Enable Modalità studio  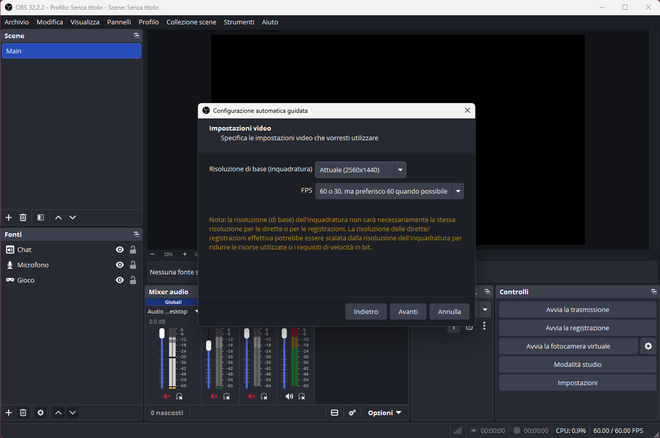click(578, 365)
